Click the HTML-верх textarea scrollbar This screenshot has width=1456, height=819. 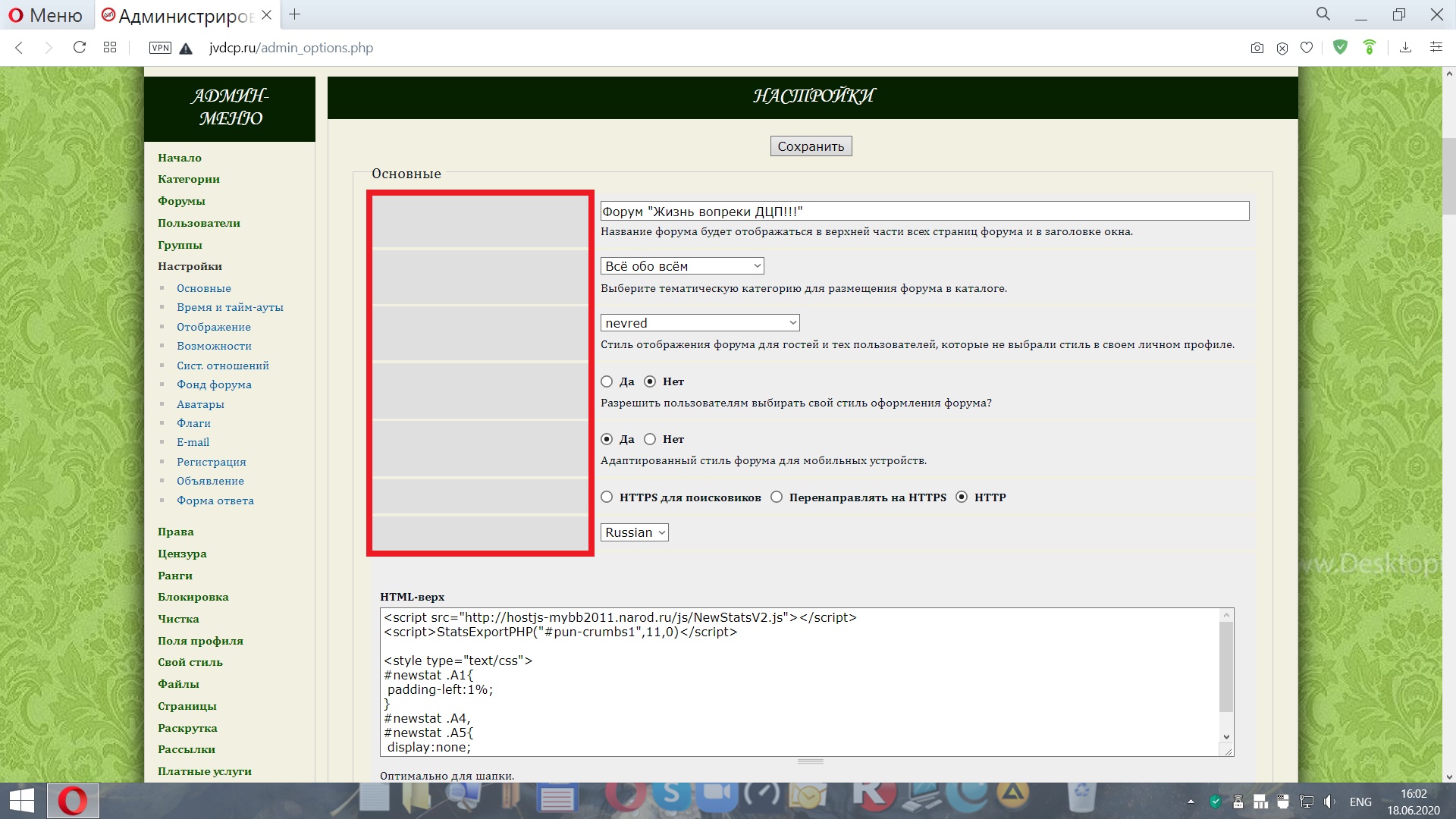[x=1225, y=667]
